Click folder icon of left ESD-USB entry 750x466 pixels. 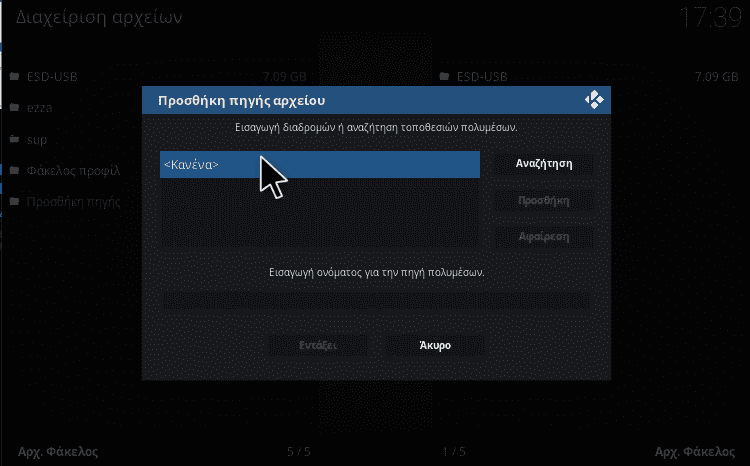pos(15,76)
